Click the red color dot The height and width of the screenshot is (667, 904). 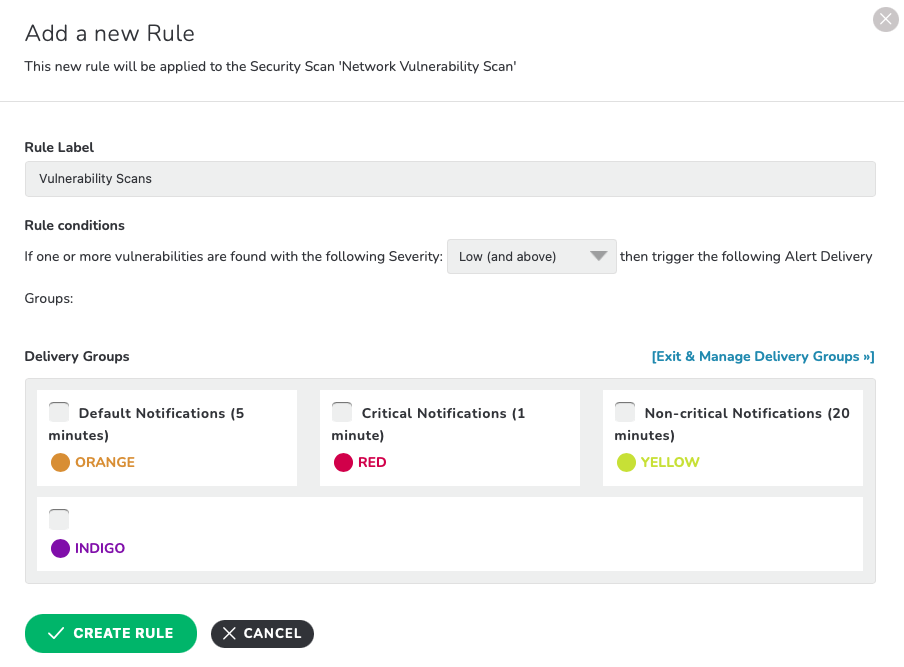(x=343, y=462)
